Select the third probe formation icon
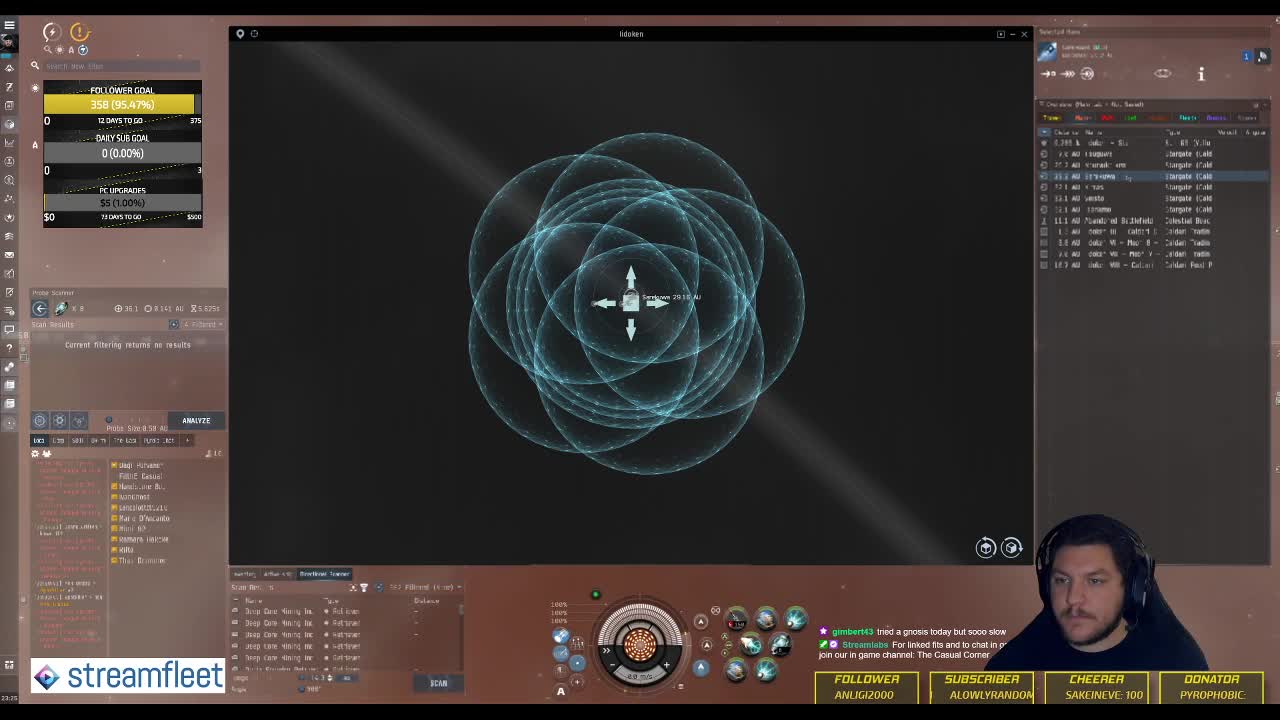This screenshot has width=1280, height=720. [78, 421]
